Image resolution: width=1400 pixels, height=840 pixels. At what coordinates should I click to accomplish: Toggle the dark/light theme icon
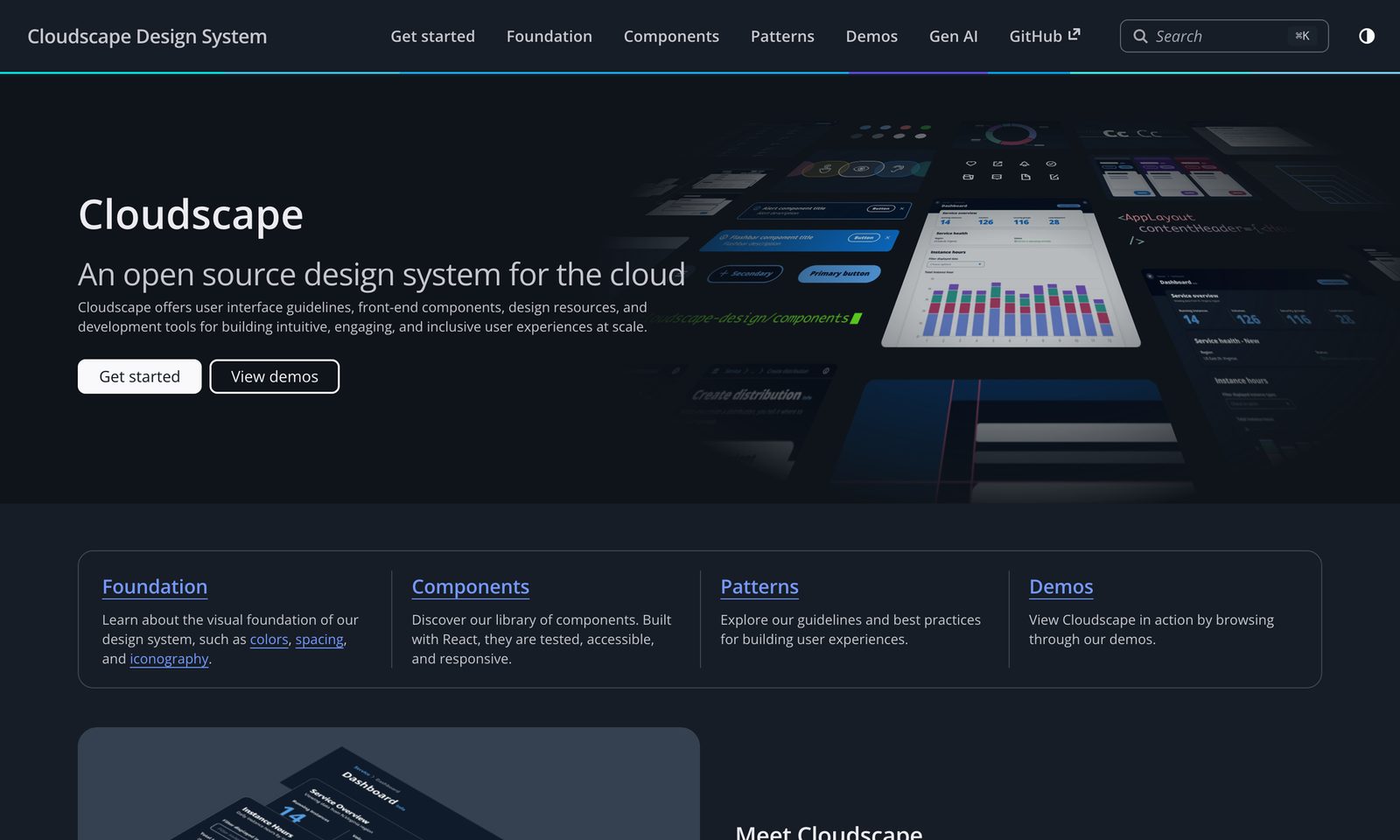pyautogui.click(x=1366, y=36)
